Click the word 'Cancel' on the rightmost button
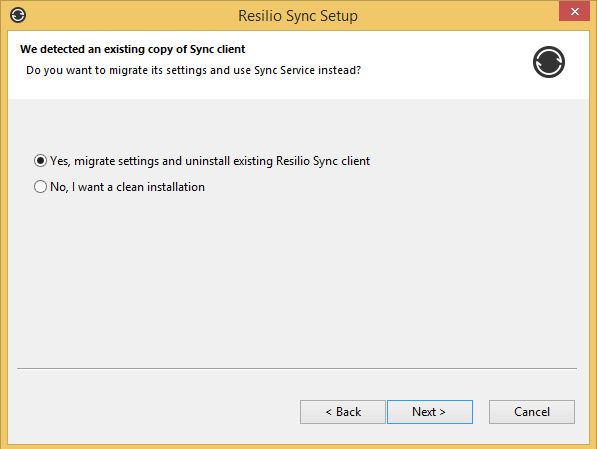Screen dimensions: 597x449 (x=532, y=412)
